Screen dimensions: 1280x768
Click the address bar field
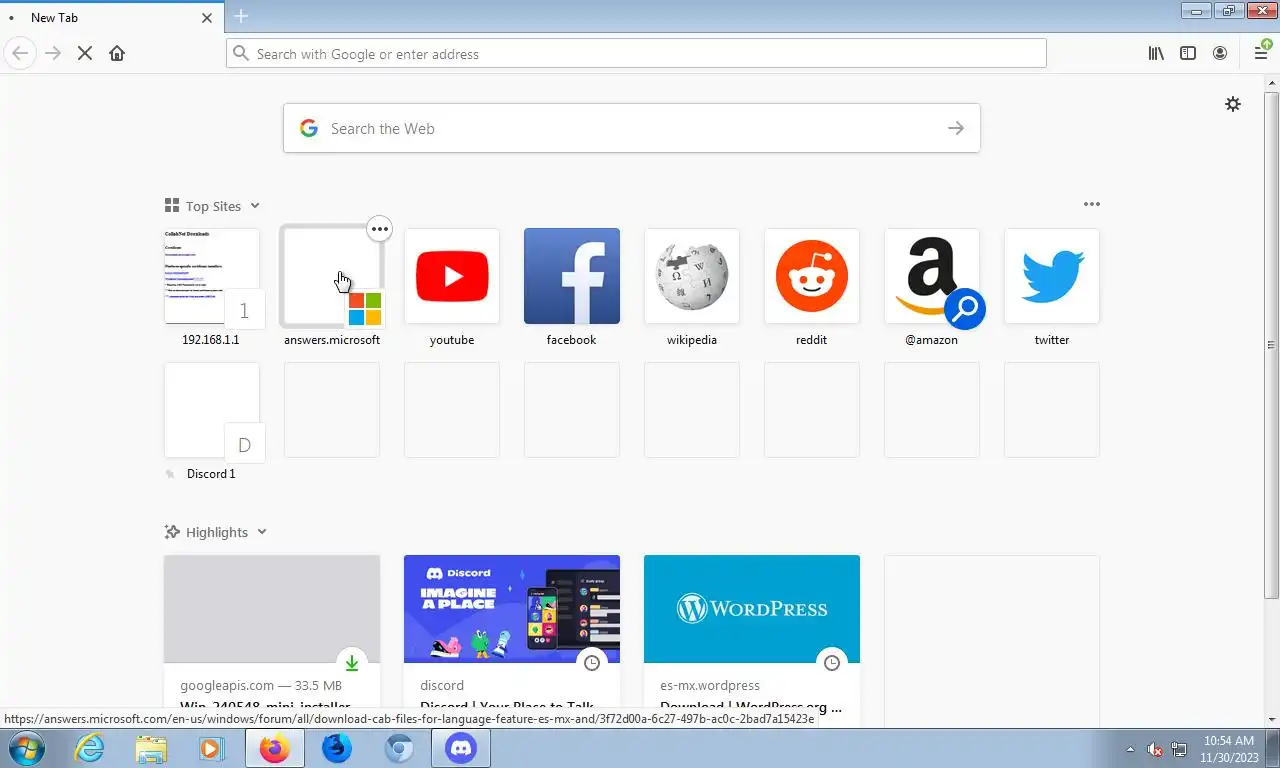click(636, 53)
